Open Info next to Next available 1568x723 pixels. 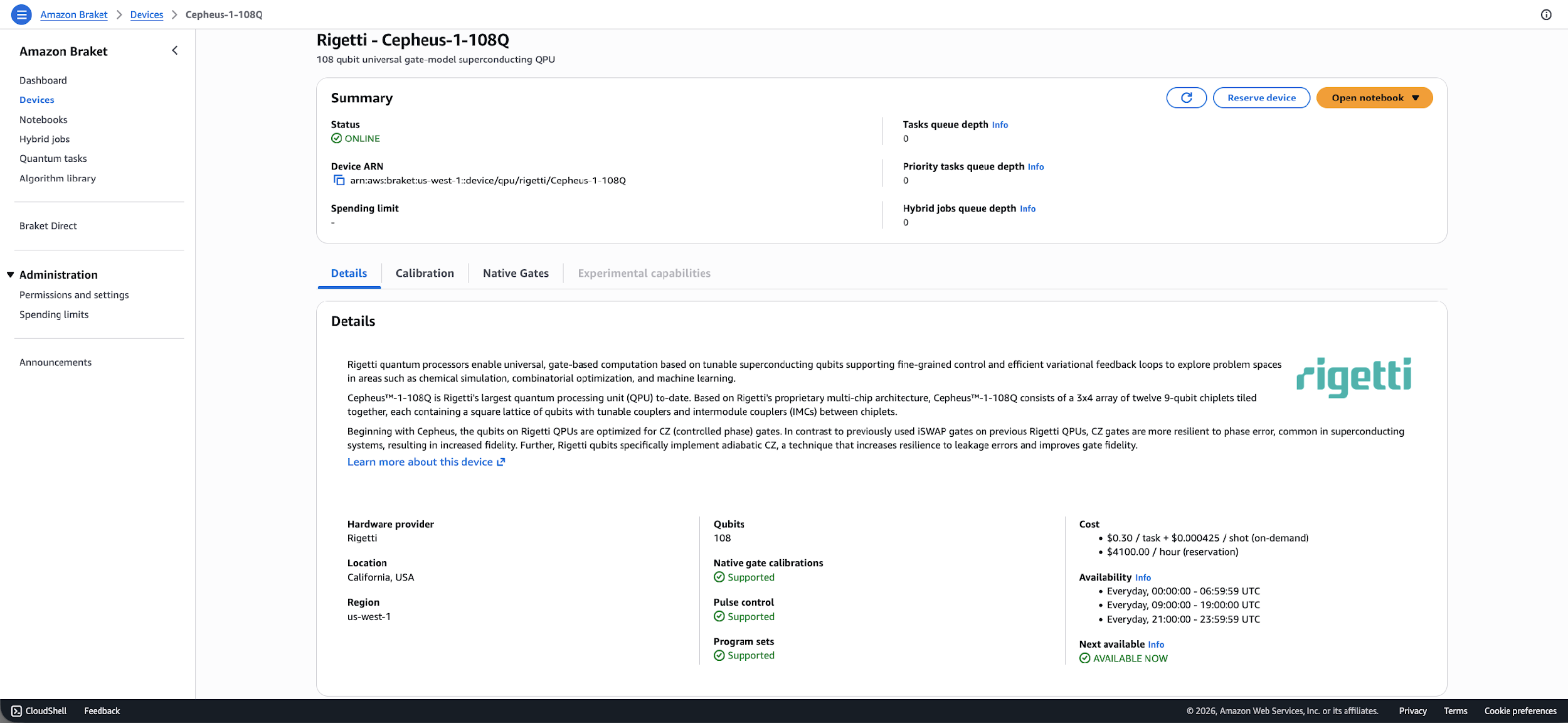coord(1156,645)
